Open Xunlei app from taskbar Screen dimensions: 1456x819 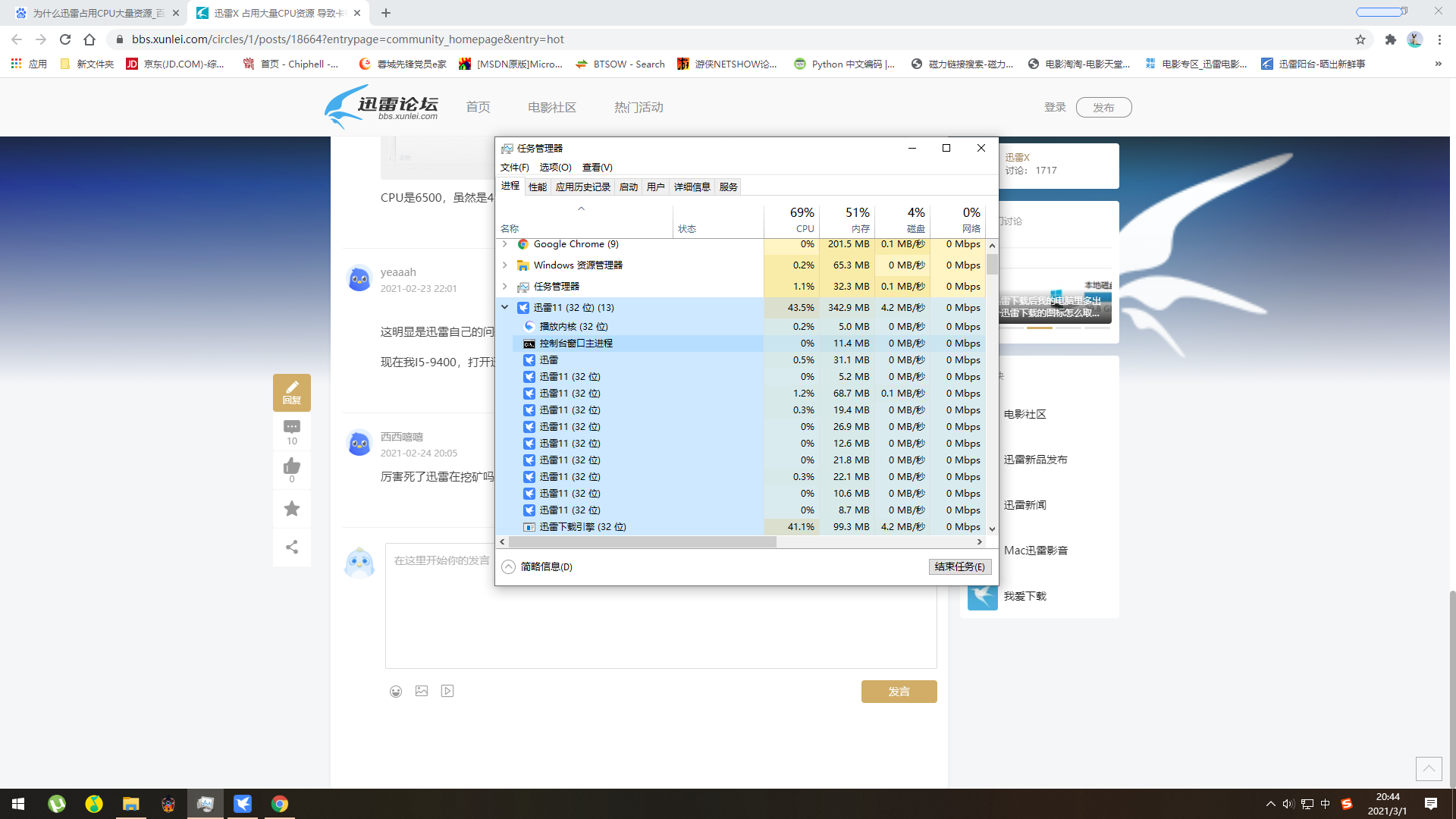tap(243, 804)
